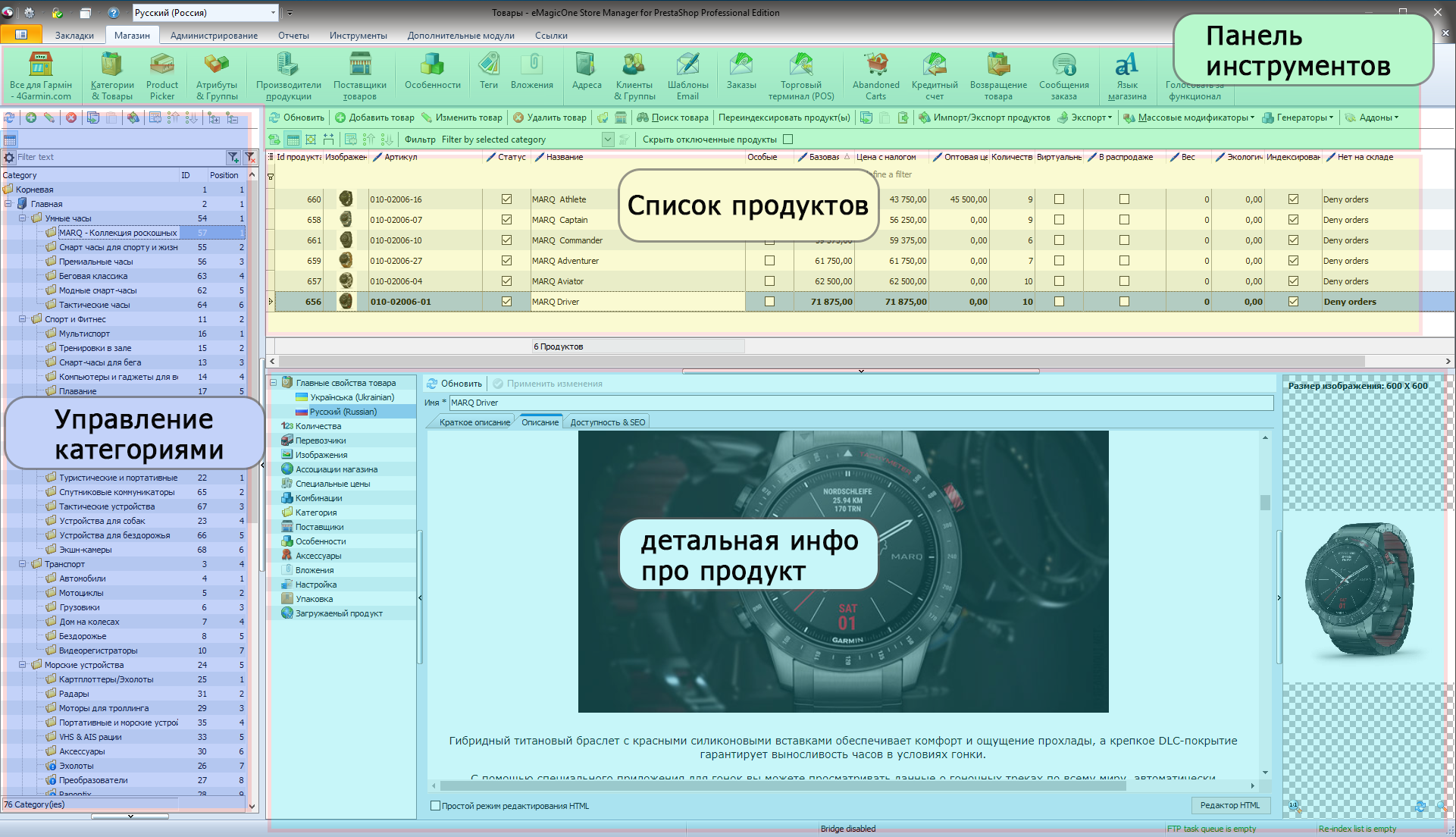The image size is (1456, 837).
Task: Open Аддоны dropdown
Action: 1371,118
